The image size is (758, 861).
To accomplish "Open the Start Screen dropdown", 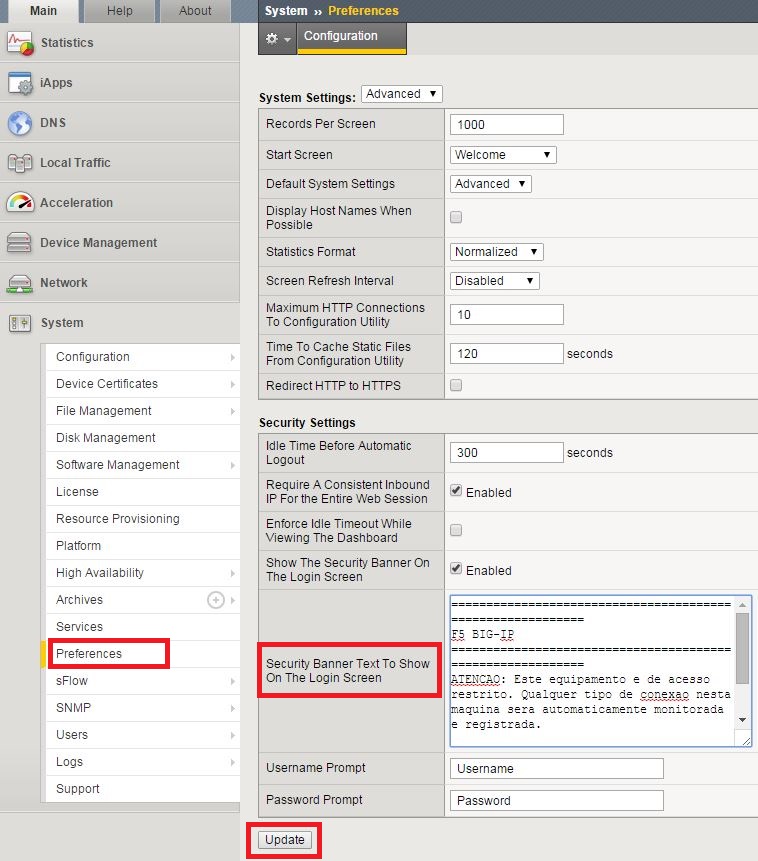I will click(503, 155).
